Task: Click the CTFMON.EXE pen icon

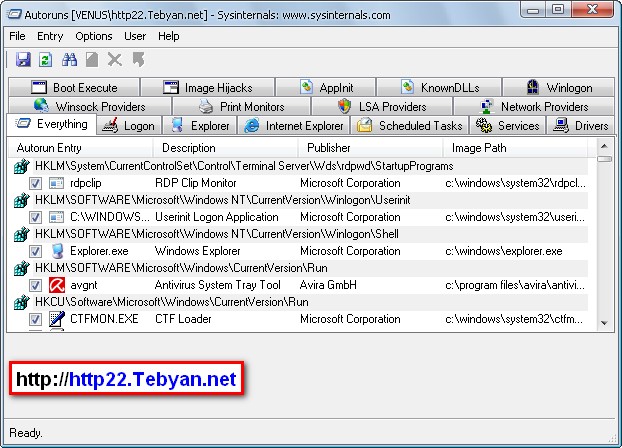Action: point(57,319)
